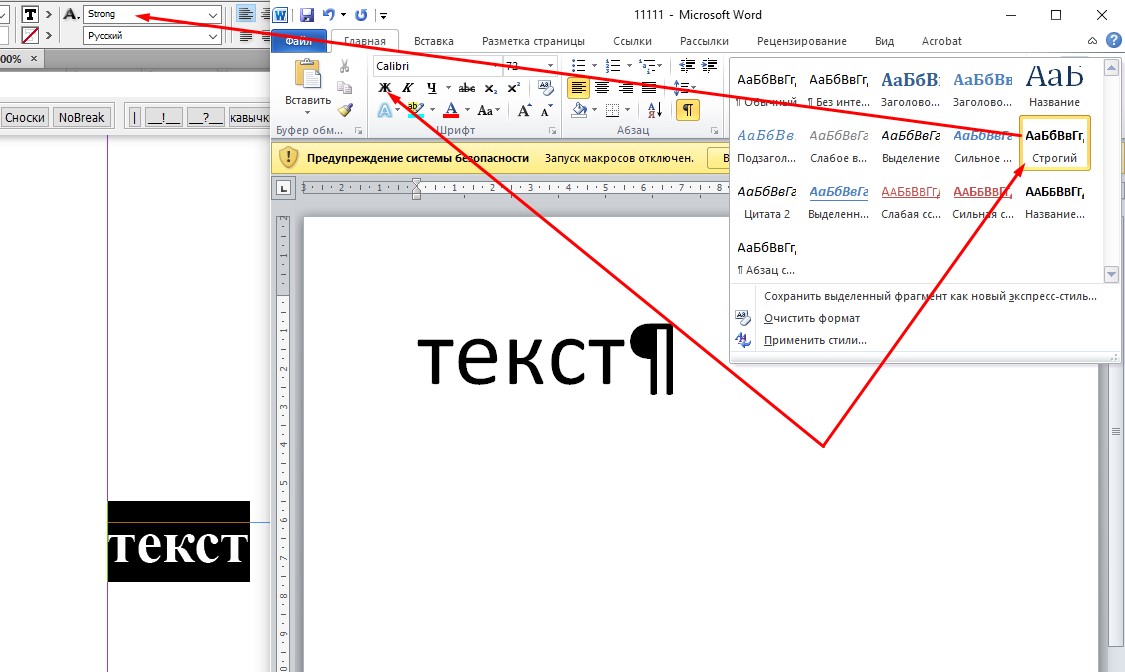Click the Increase Indent icon
The image size is (1125, 672).
pos(710,66)
